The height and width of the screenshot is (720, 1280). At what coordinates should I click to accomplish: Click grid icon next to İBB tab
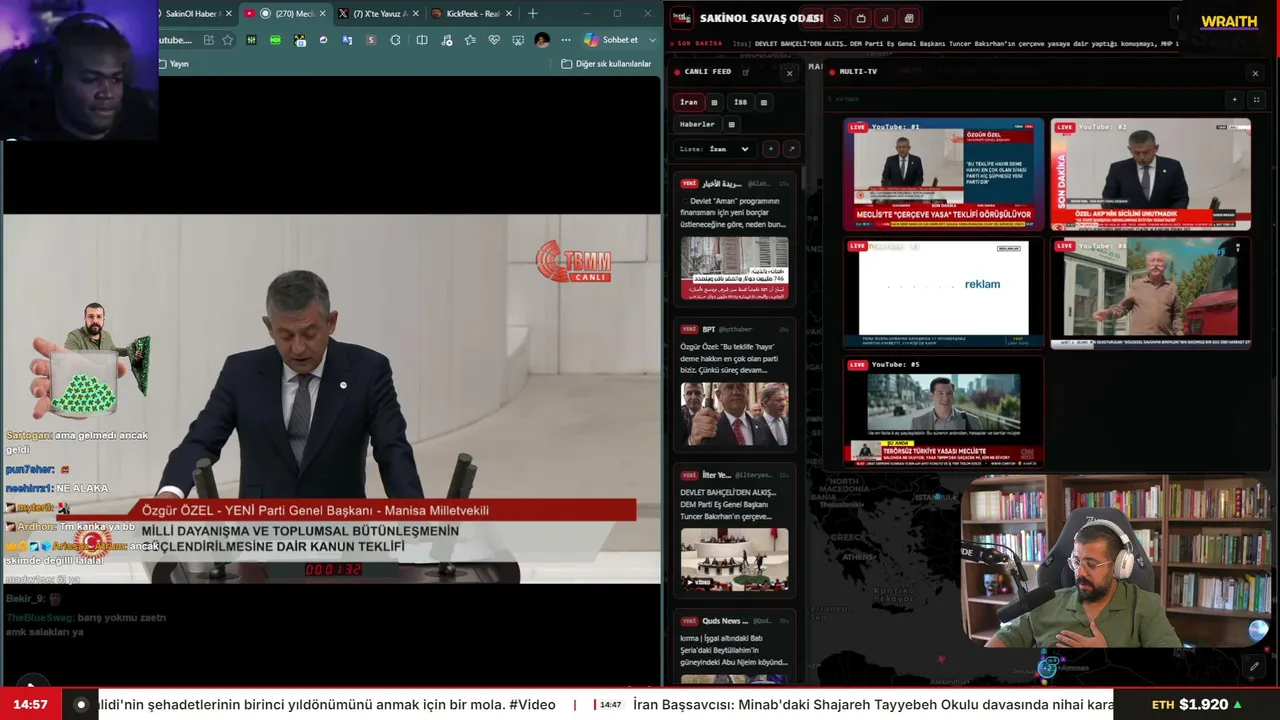pos(764,102)
